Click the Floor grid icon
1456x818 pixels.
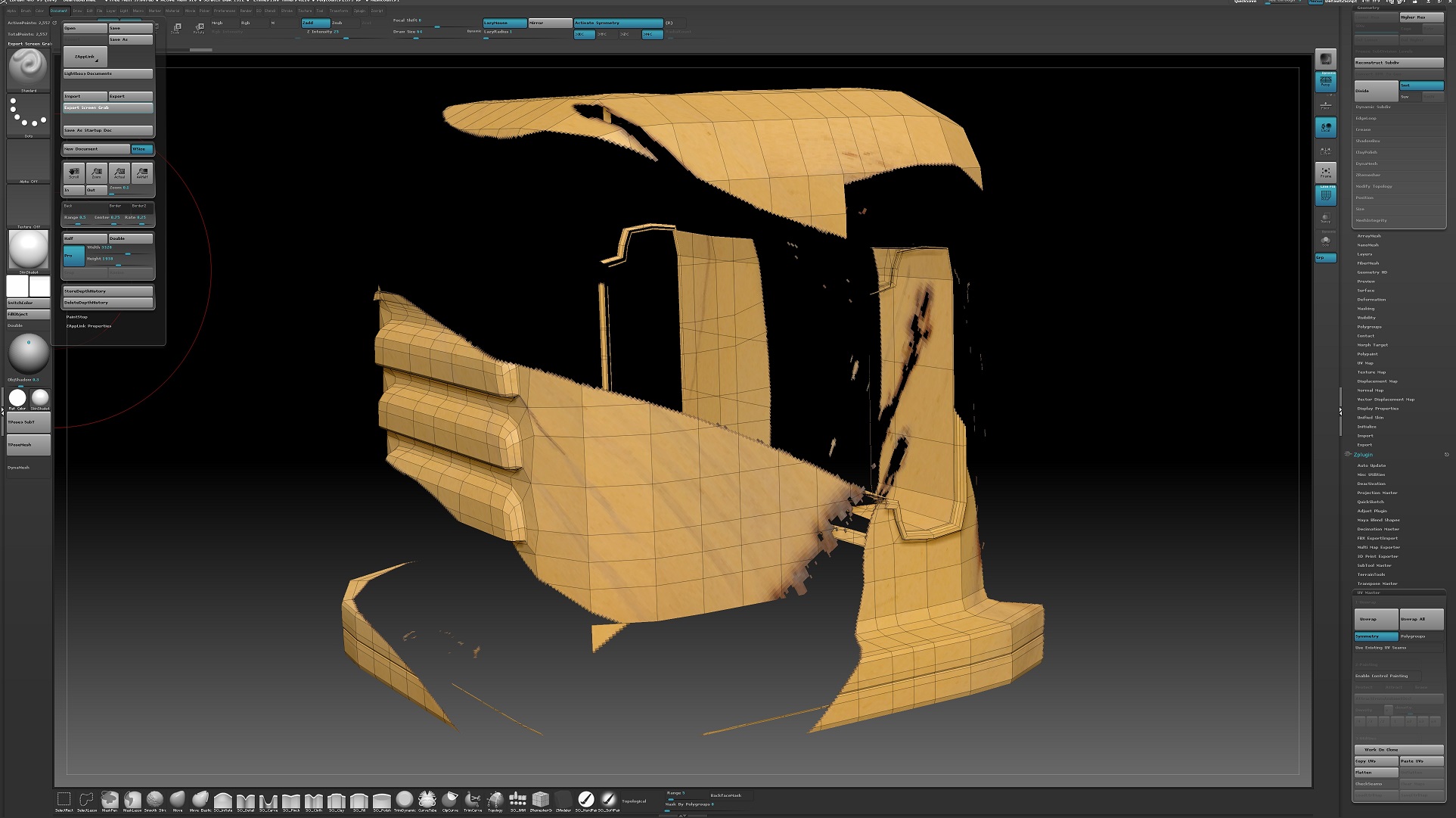1326,104
